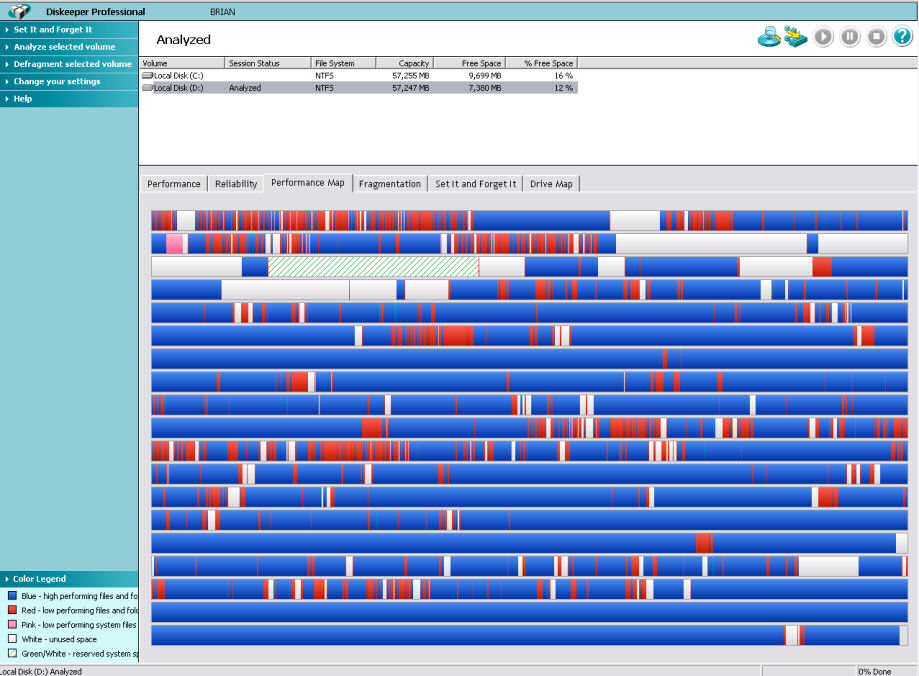Click the 9,699 MB free space cell
919x676 pixels.
[x=485, y=76]
